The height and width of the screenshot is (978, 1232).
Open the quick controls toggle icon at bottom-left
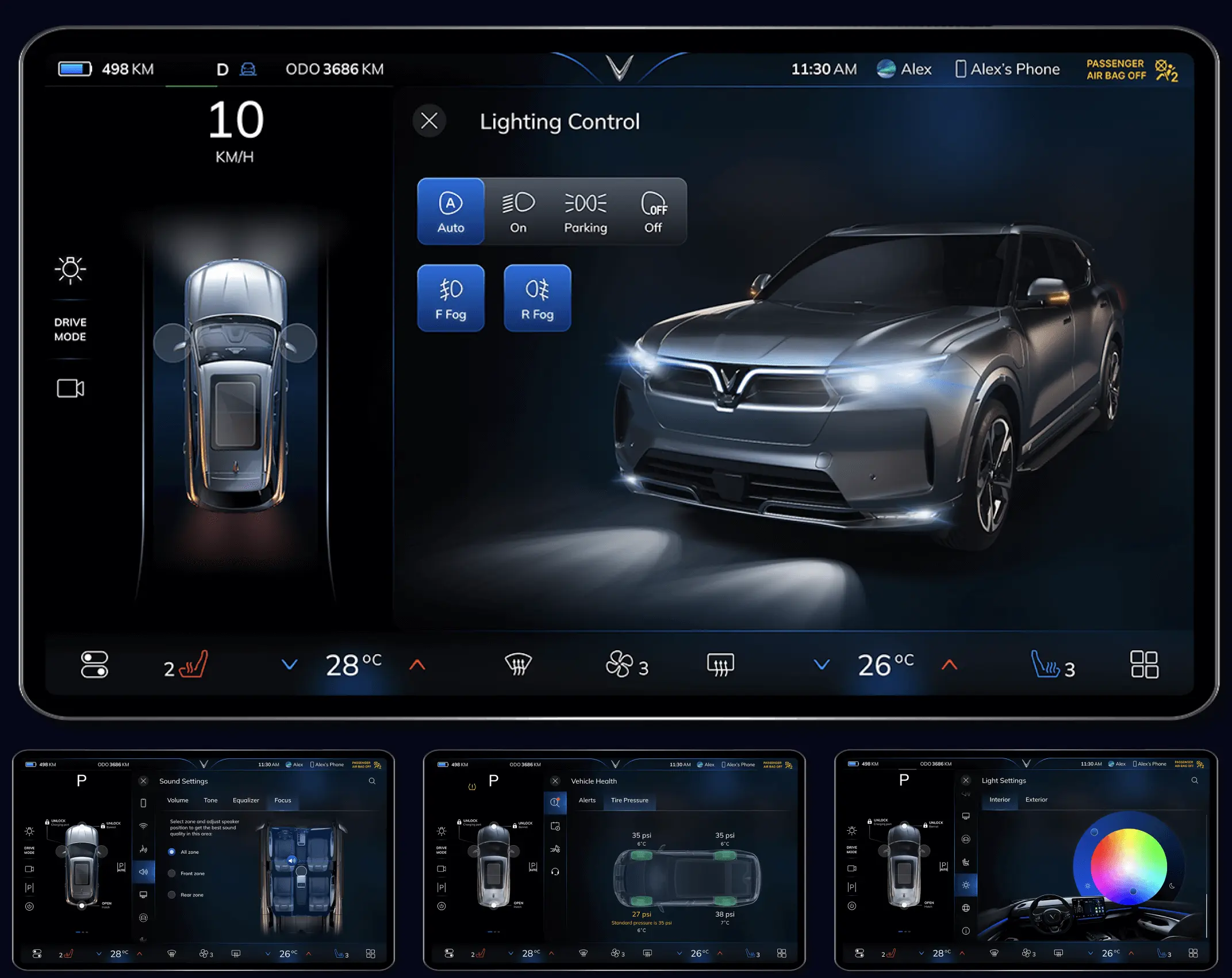click(94, 665)
